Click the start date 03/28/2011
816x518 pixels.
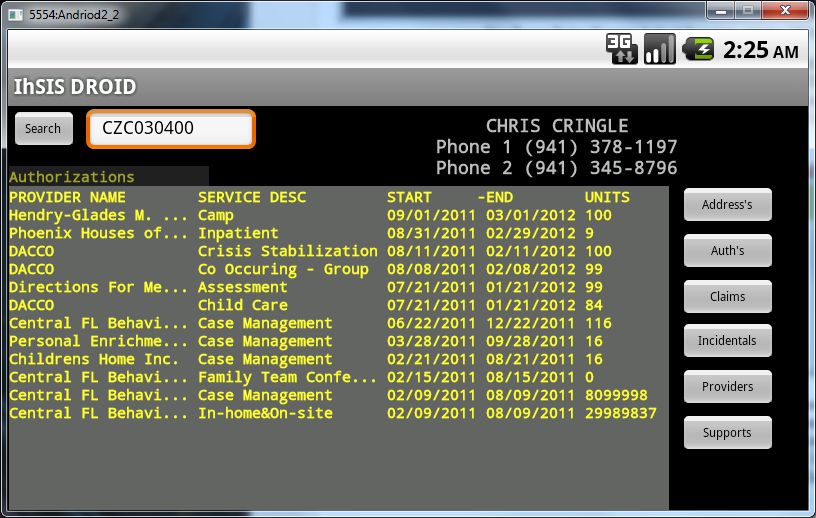point(431,341)
